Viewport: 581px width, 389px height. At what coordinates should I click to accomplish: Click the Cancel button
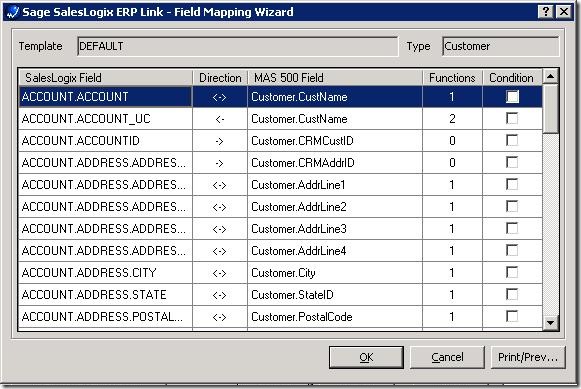coord(447,357)
